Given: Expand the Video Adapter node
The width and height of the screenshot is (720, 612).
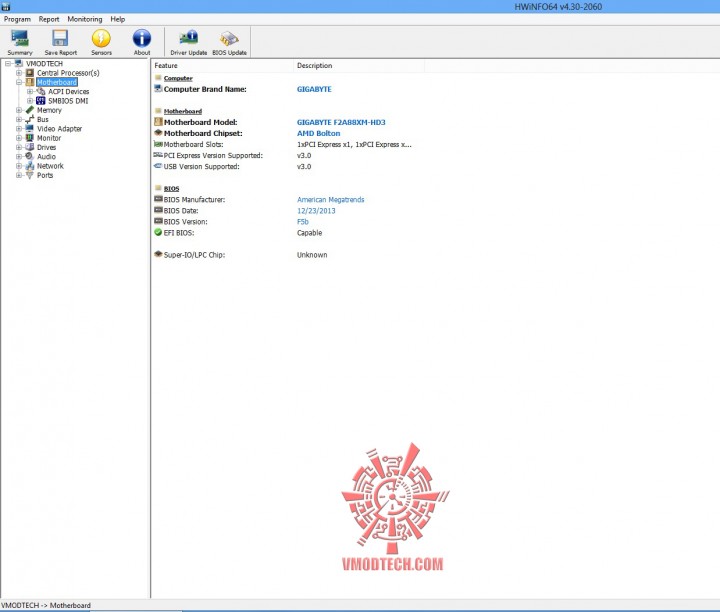Looking at the screenshot, I should [x=19, y=129].
